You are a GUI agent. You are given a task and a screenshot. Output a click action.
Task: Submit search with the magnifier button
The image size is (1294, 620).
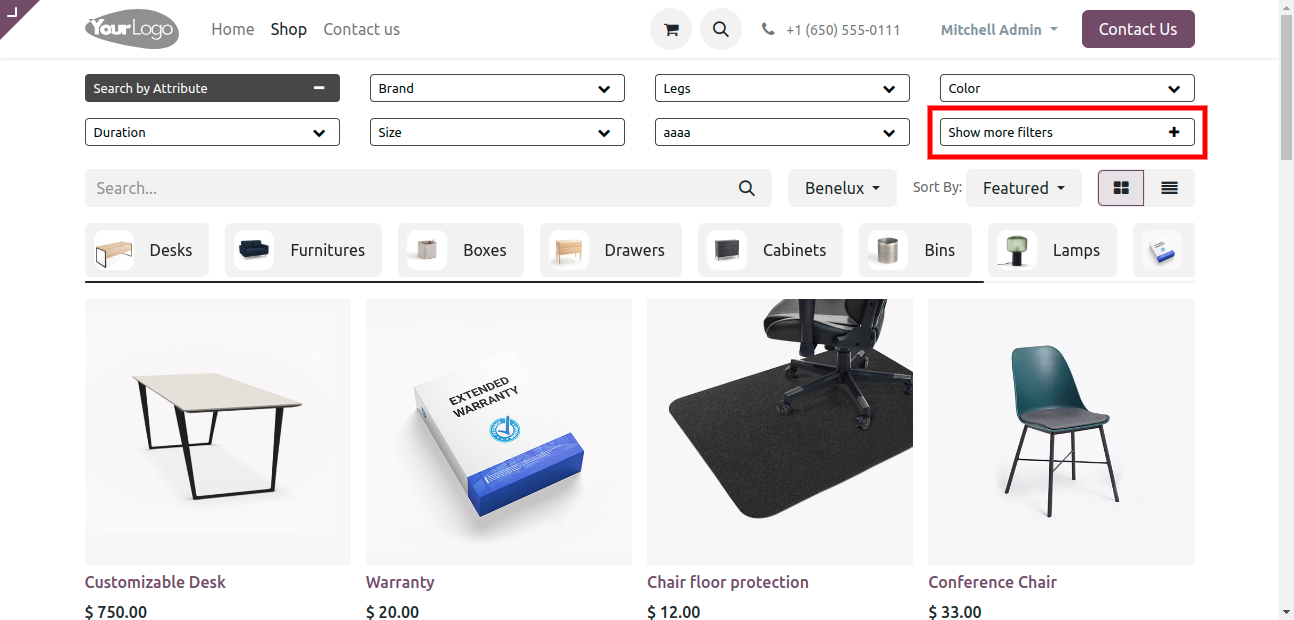747,188
